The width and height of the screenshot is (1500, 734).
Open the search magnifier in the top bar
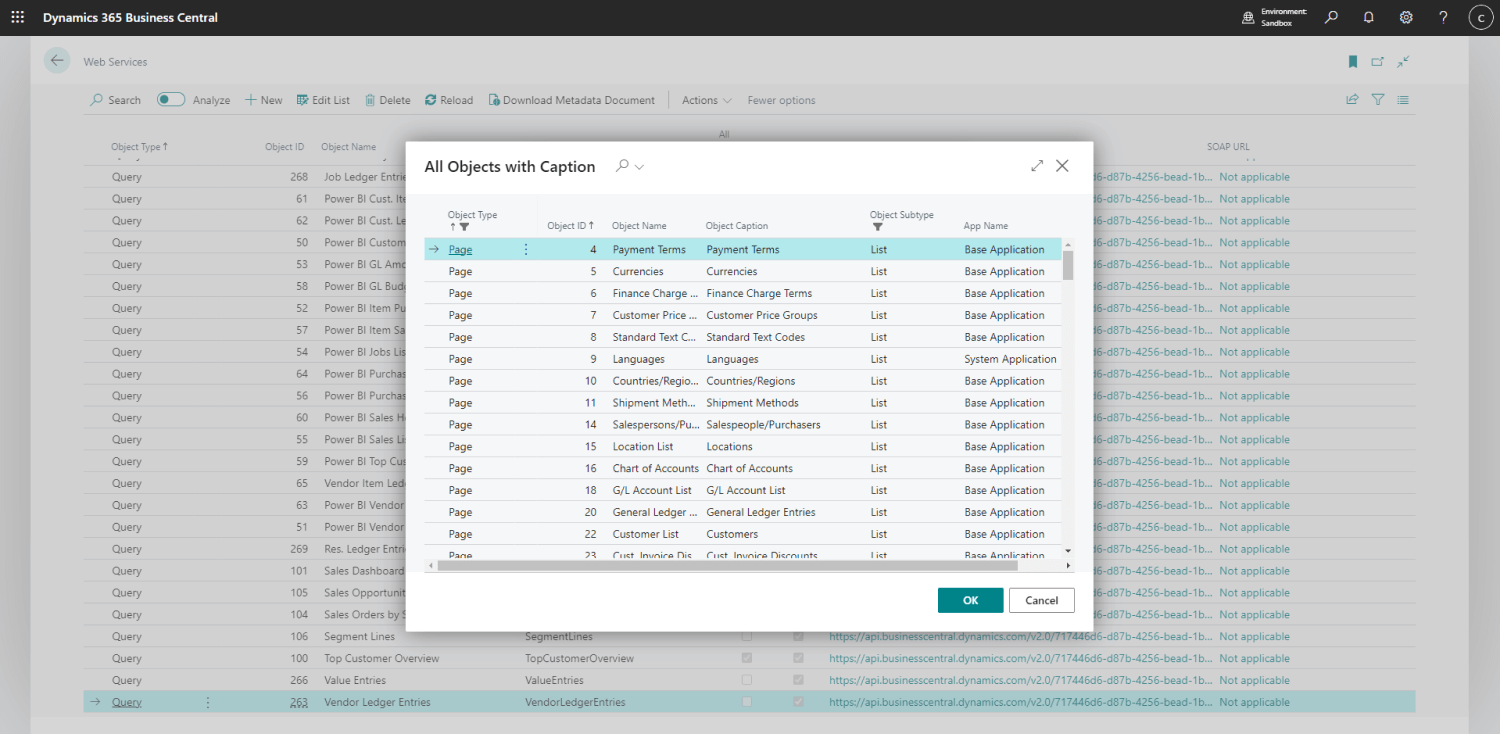tap(1331, 17)
